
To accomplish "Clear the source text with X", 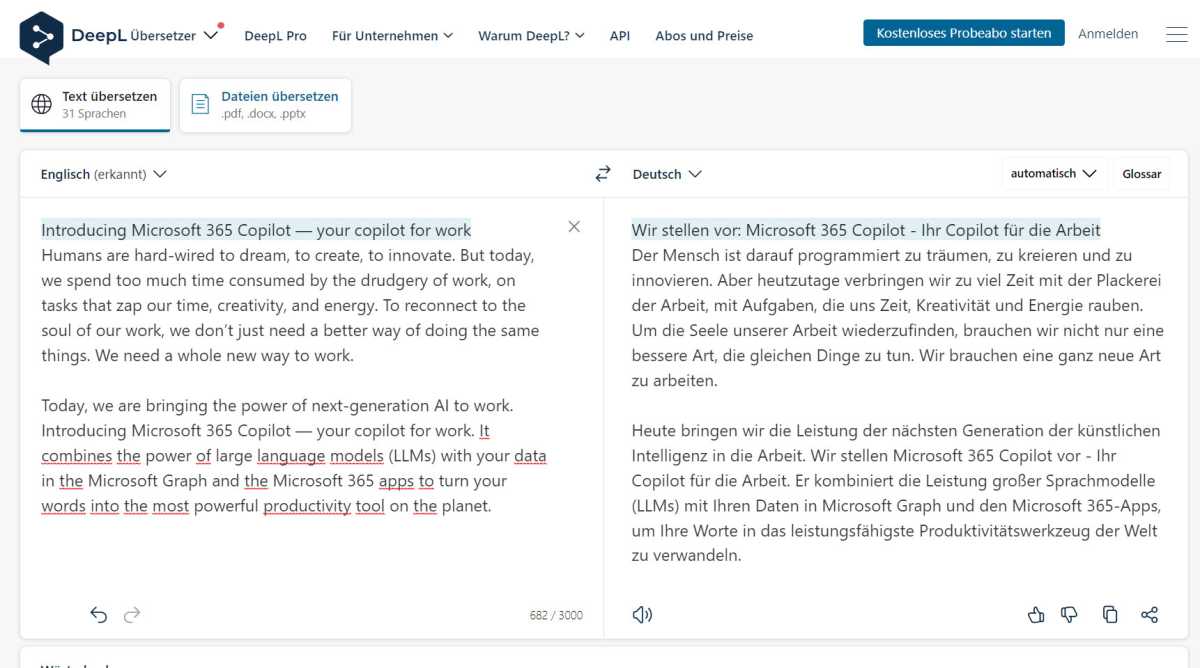I will click(574, 227).
